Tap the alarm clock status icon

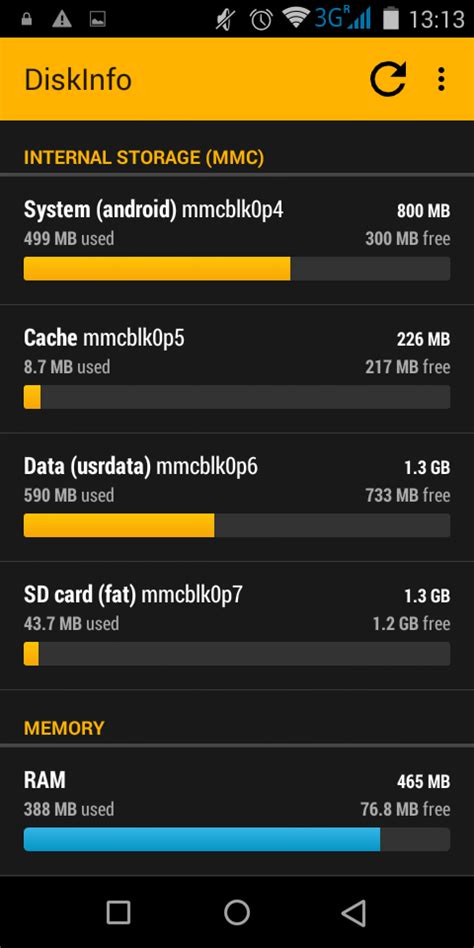tap(261, 19)
